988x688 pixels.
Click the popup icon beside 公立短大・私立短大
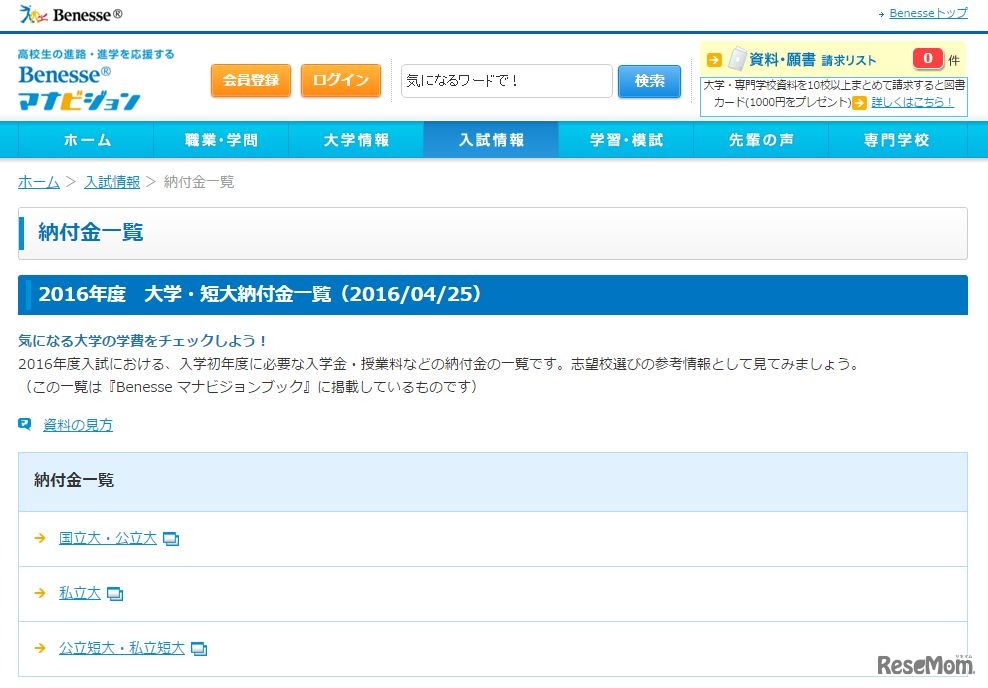click(199, 648)
